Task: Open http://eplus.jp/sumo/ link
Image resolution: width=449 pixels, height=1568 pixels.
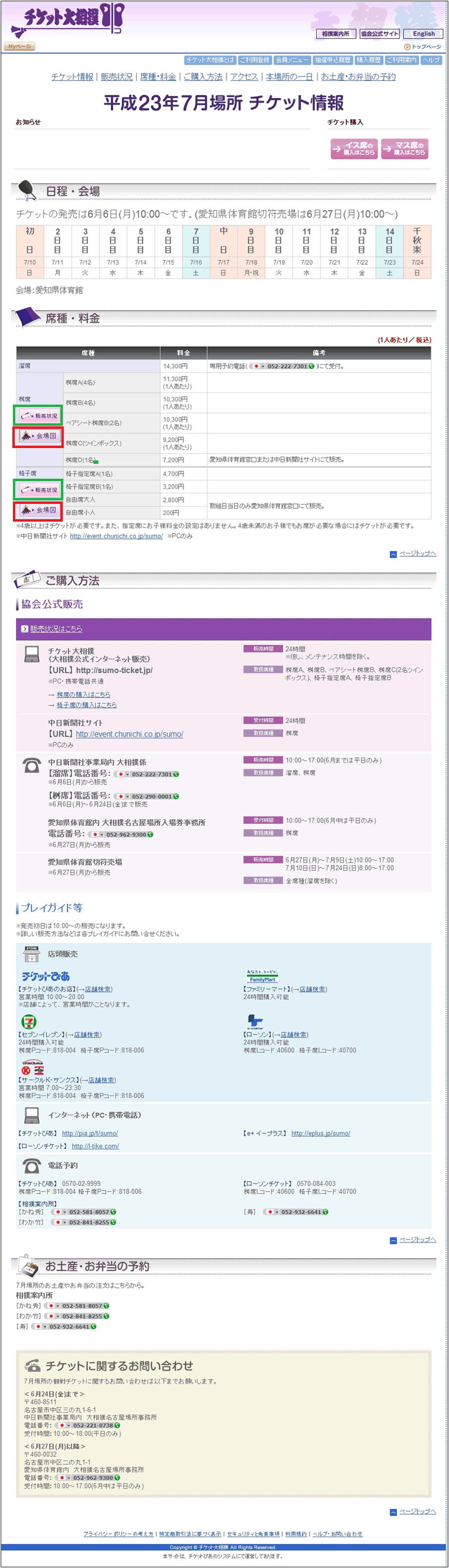Action: [320, 1133]
